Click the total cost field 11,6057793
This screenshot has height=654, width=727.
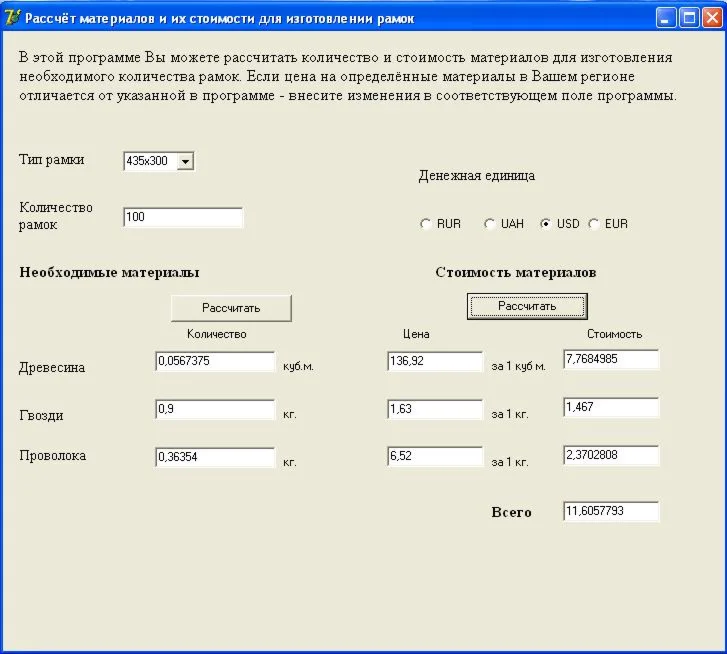pos(611,511)
